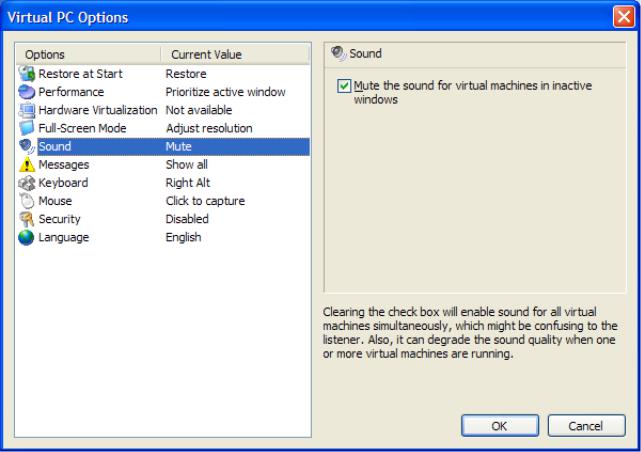Click the Mute checkbox label text
The height and width of the screenshot is (452, 641).
pos(473,92)
